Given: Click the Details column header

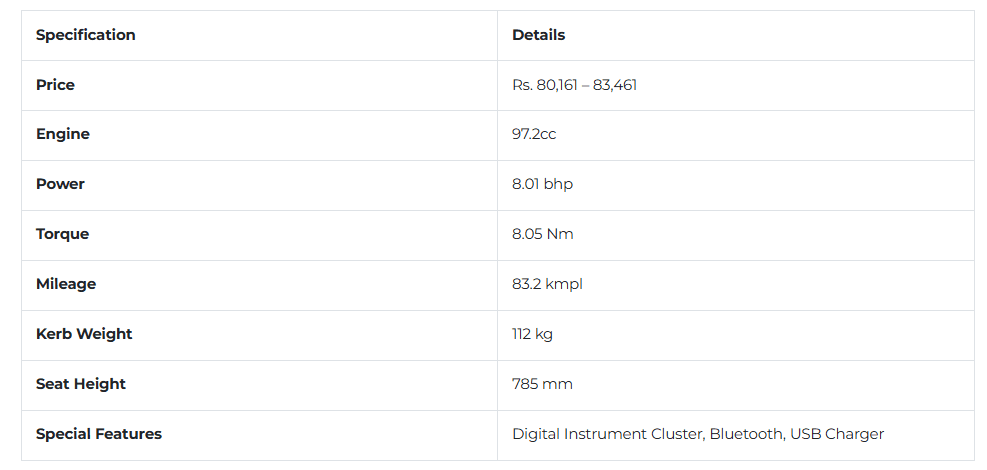Looking at the screenshot, I should coord(538,35).
